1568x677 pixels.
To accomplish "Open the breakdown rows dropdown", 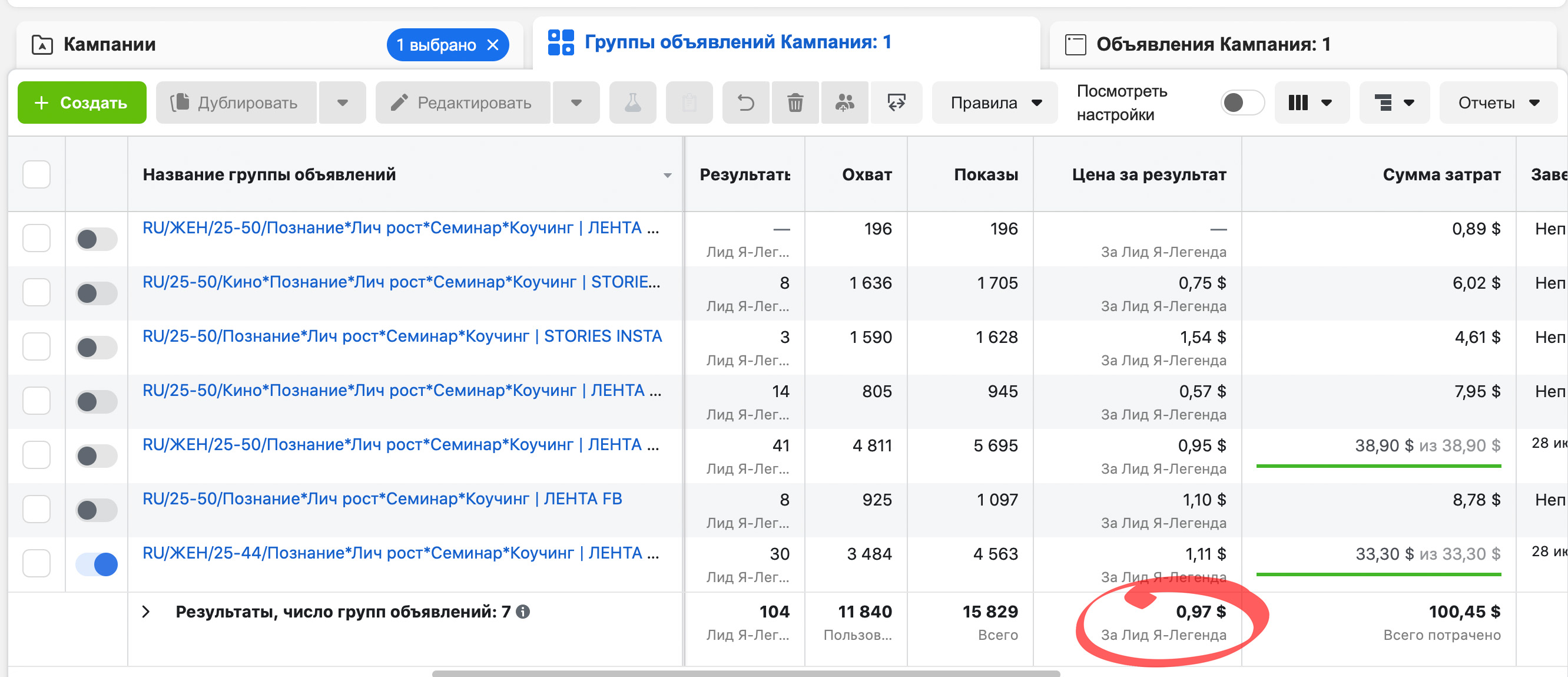I will pyautogui.click(x=1394, y=103).
